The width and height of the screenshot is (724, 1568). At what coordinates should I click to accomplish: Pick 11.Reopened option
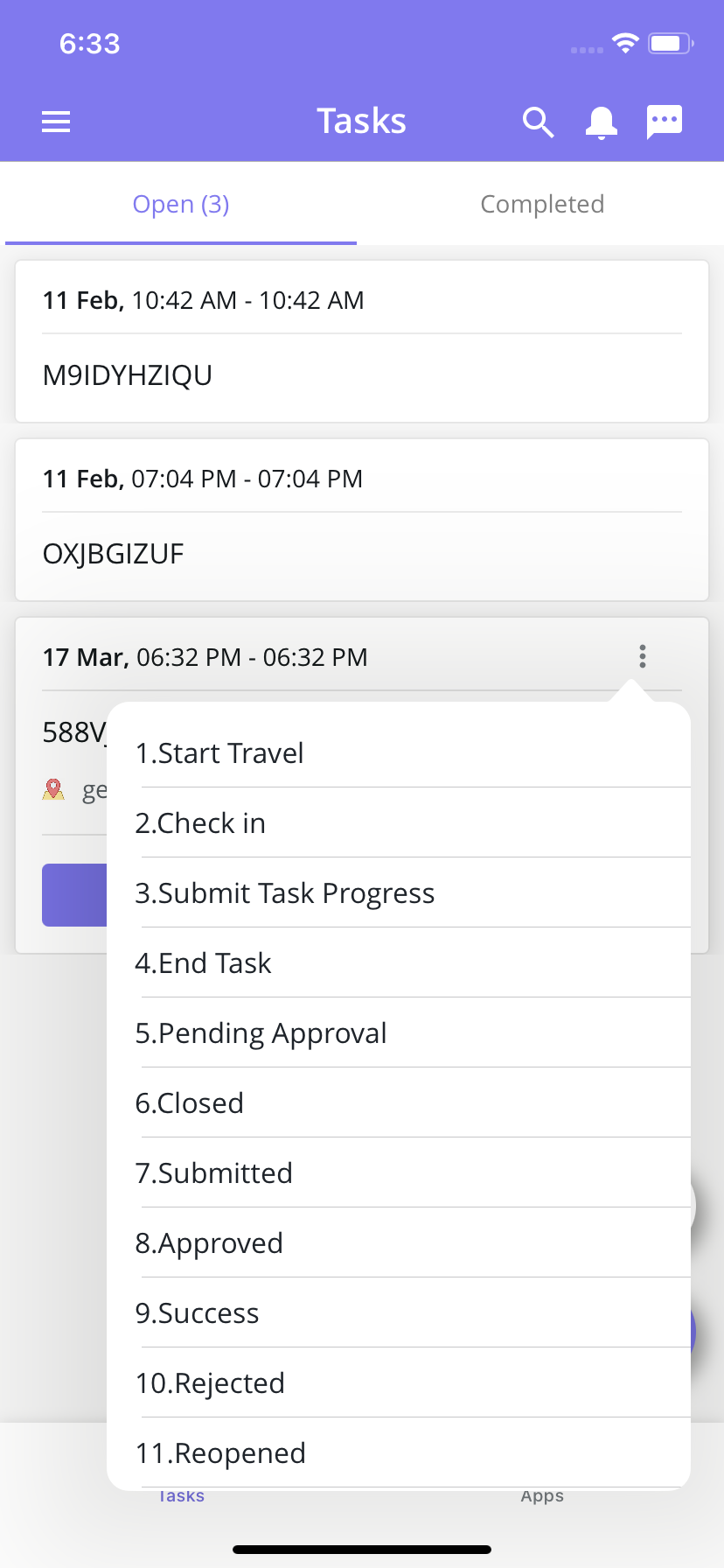(x=399, y=1452)
